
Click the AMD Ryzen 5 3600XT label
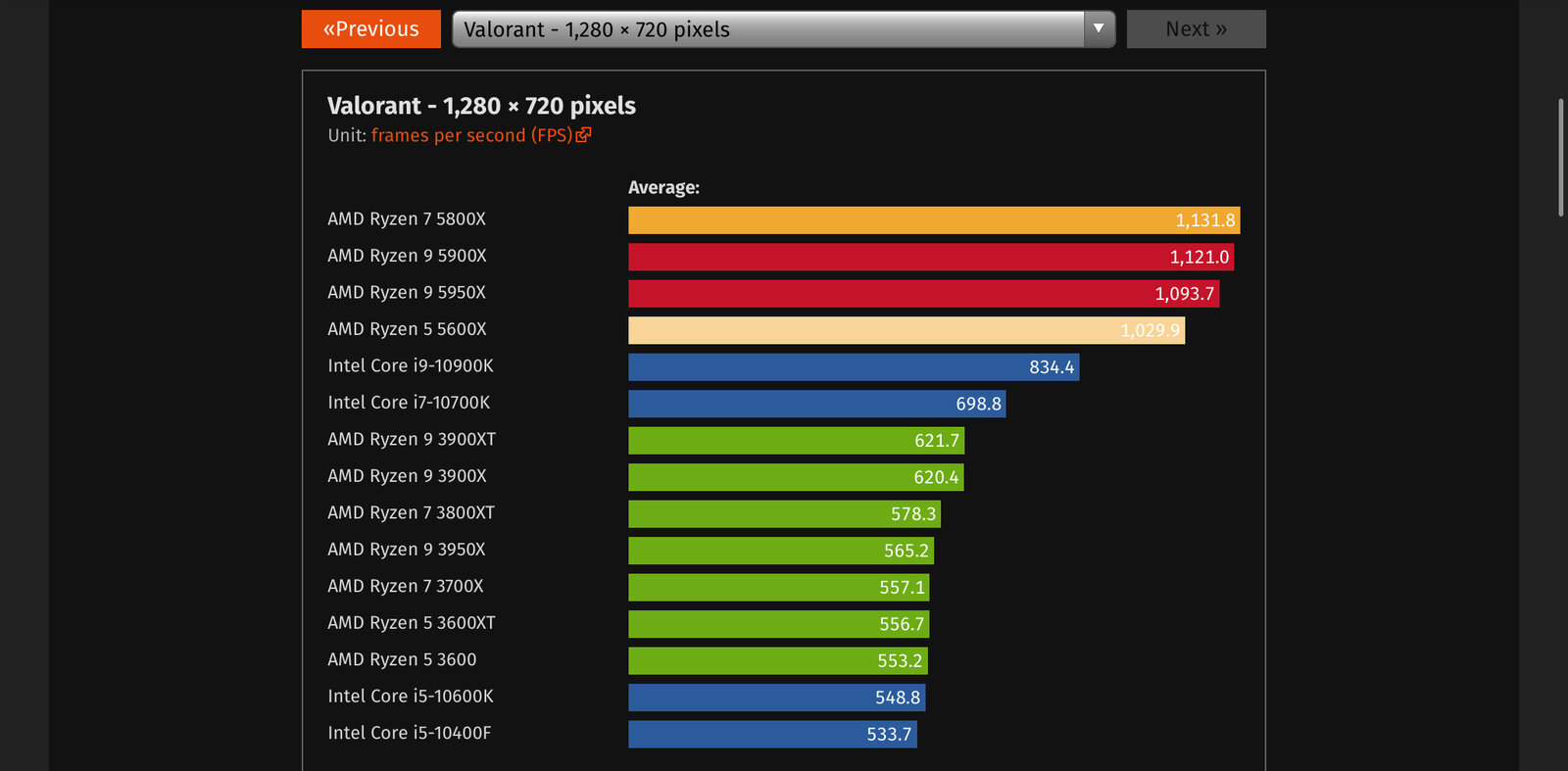coord(412,623)
